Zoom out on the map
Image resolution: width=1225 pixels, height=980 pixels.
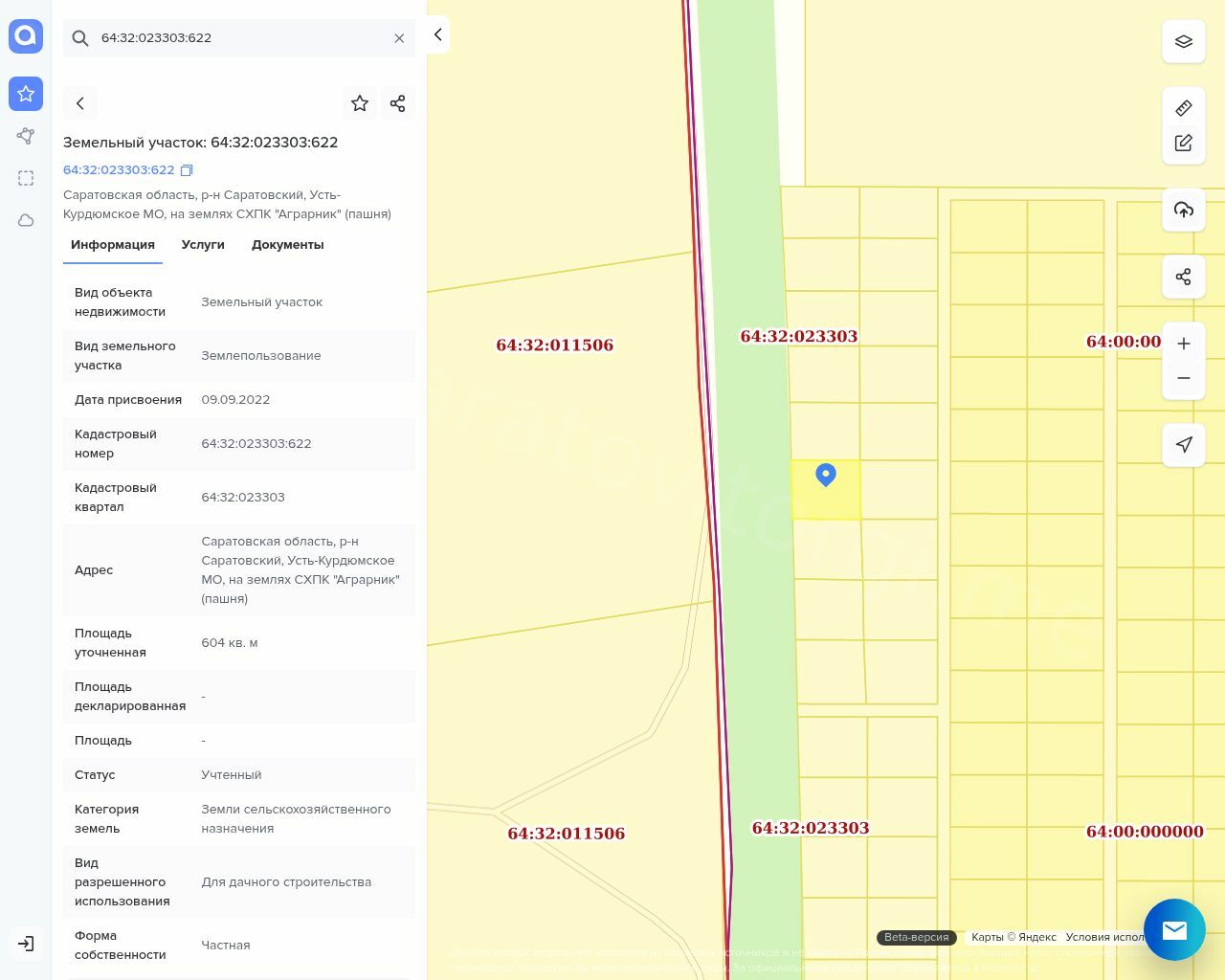click(1183, 378)
